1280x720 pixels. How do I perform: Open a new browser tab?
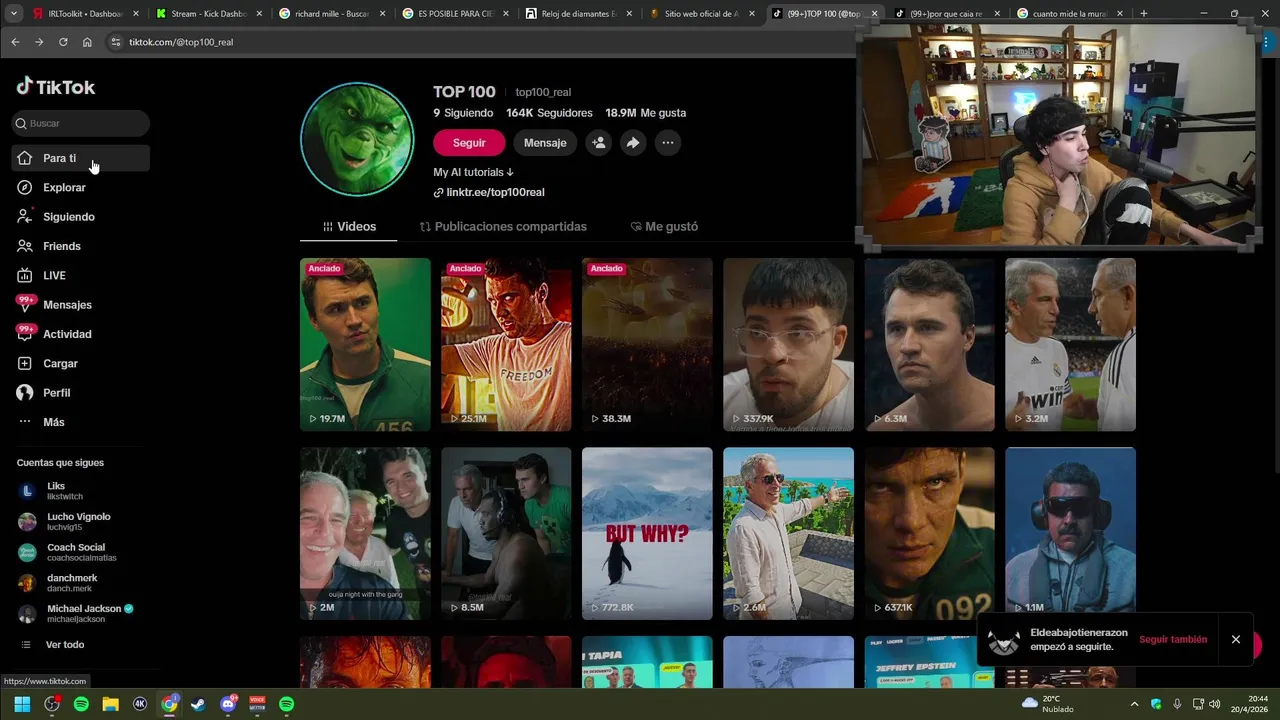coord(1144,14)
